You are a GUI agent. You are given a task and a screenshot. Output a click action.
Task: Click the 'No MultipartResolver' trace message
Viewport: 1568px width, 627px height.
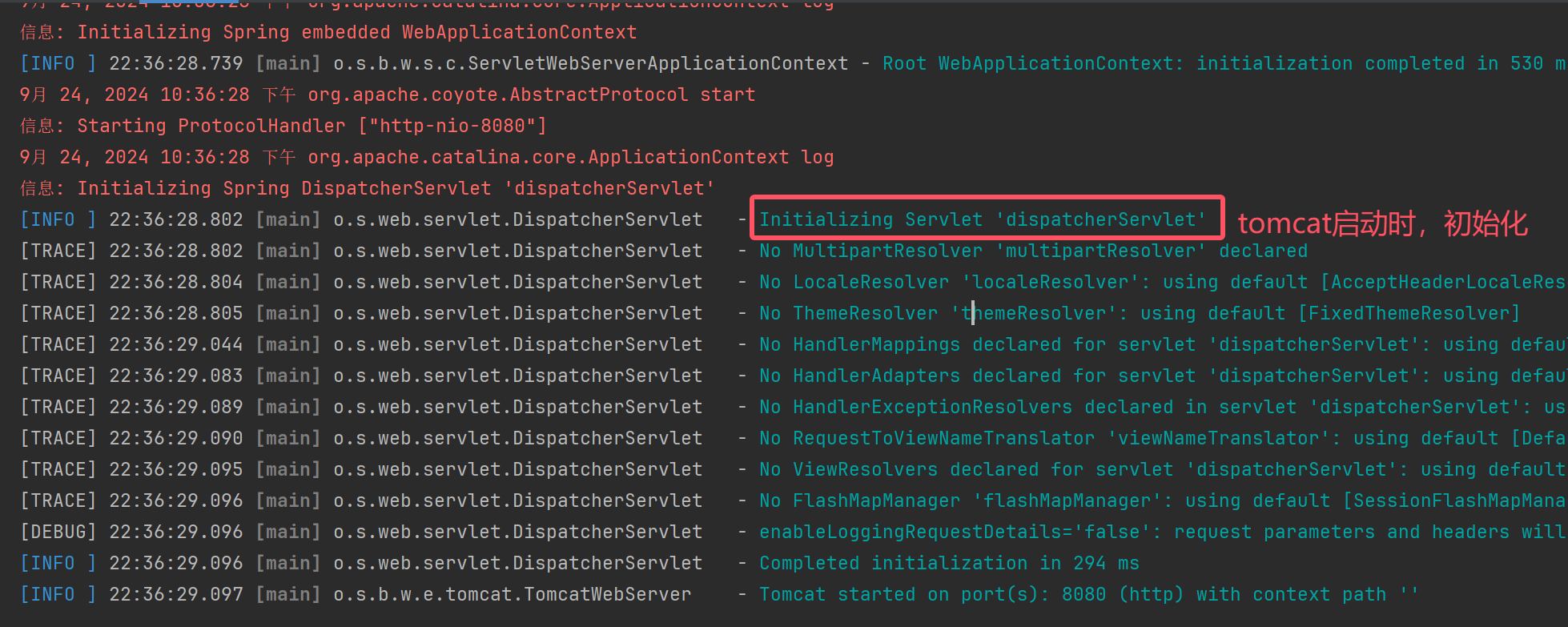(x=1033, y=251)
